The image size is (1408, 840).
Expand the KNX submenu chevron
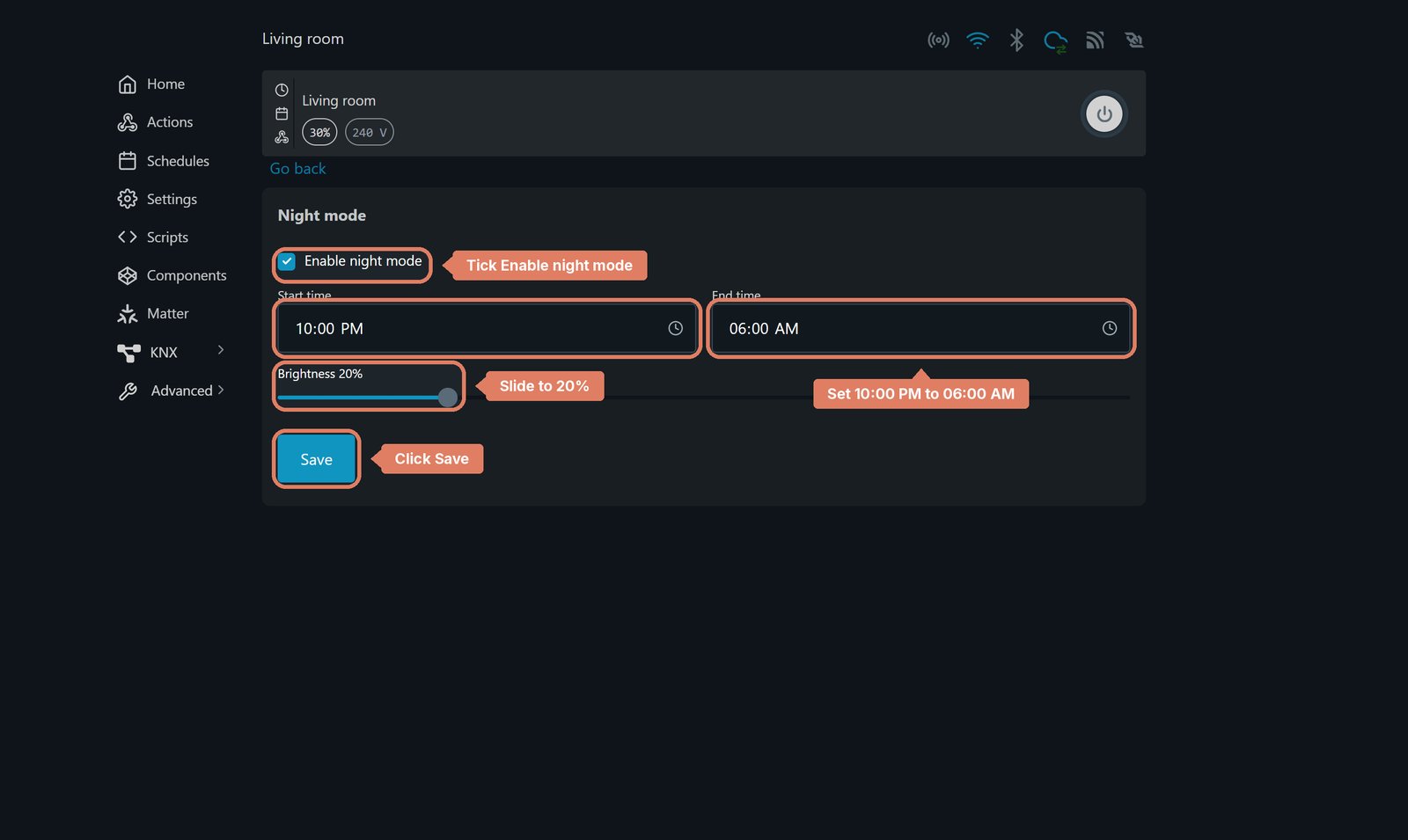click(221, 350)
